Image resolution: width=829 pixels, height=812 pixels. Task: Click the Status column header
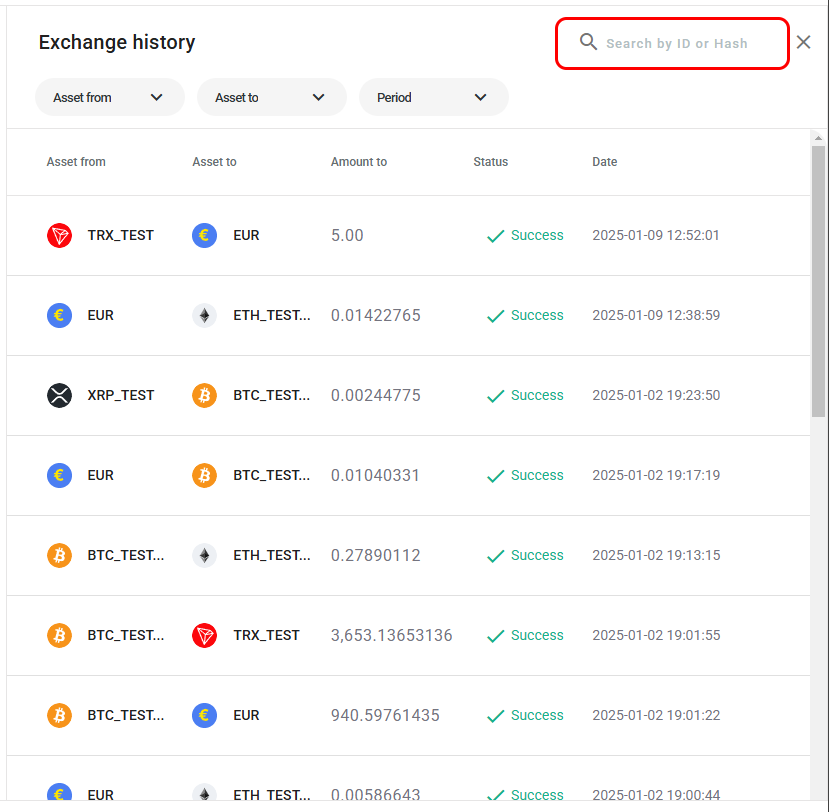490,162
